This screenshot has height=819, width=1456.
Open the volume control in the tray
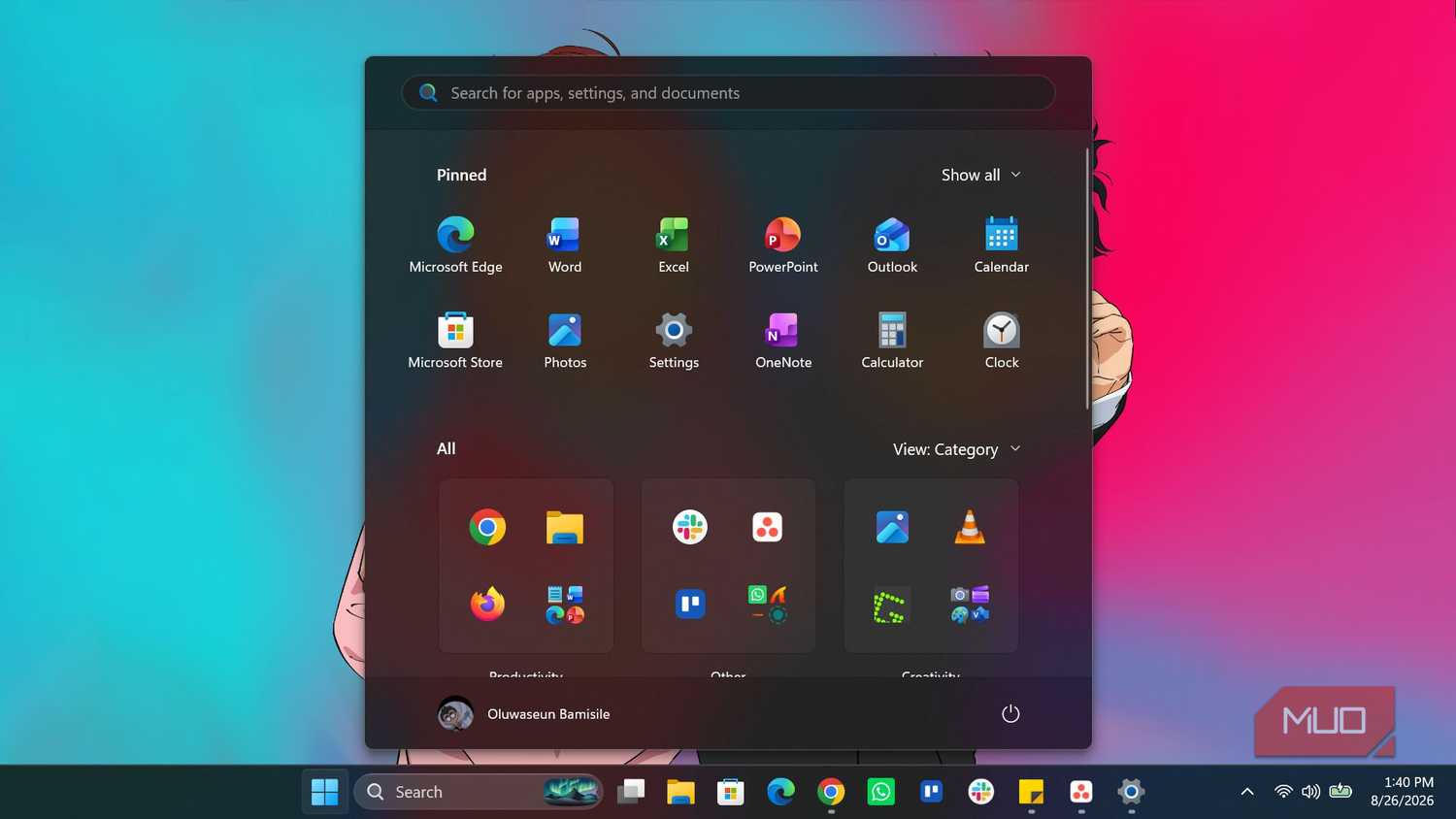(x=1310, y=792)
